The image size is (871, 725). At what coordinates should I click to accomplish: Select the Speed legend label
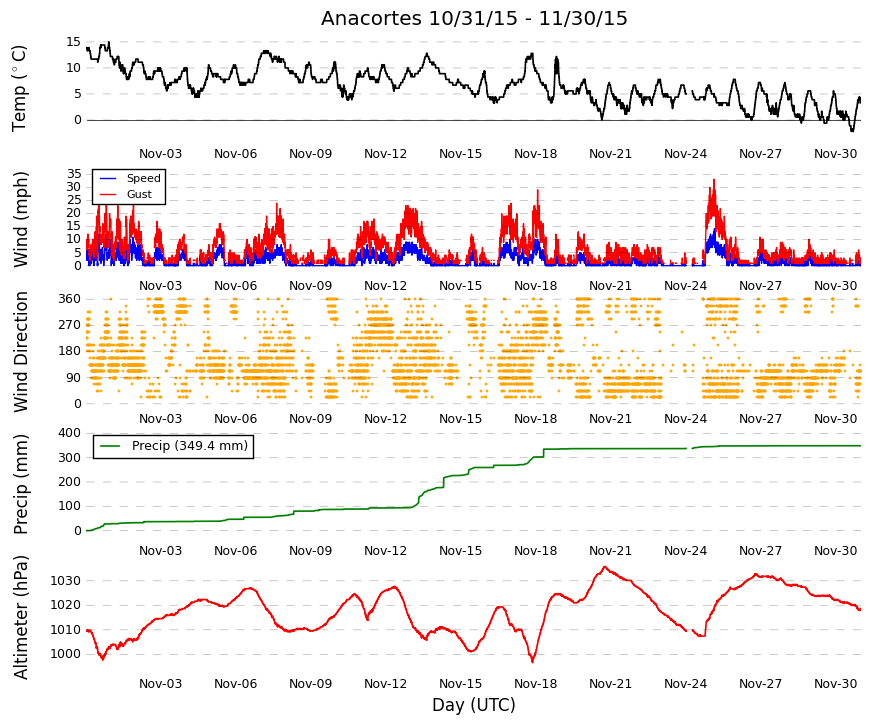point(143,178)
